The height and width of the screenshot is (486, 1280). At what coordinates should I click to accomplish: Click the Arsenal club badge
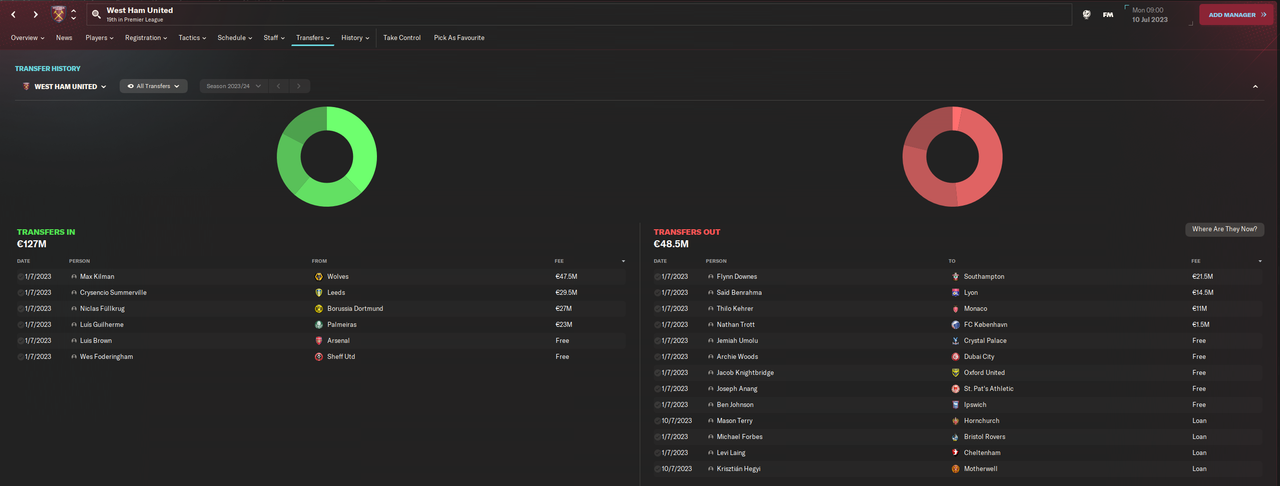click(x=318, y=340)
